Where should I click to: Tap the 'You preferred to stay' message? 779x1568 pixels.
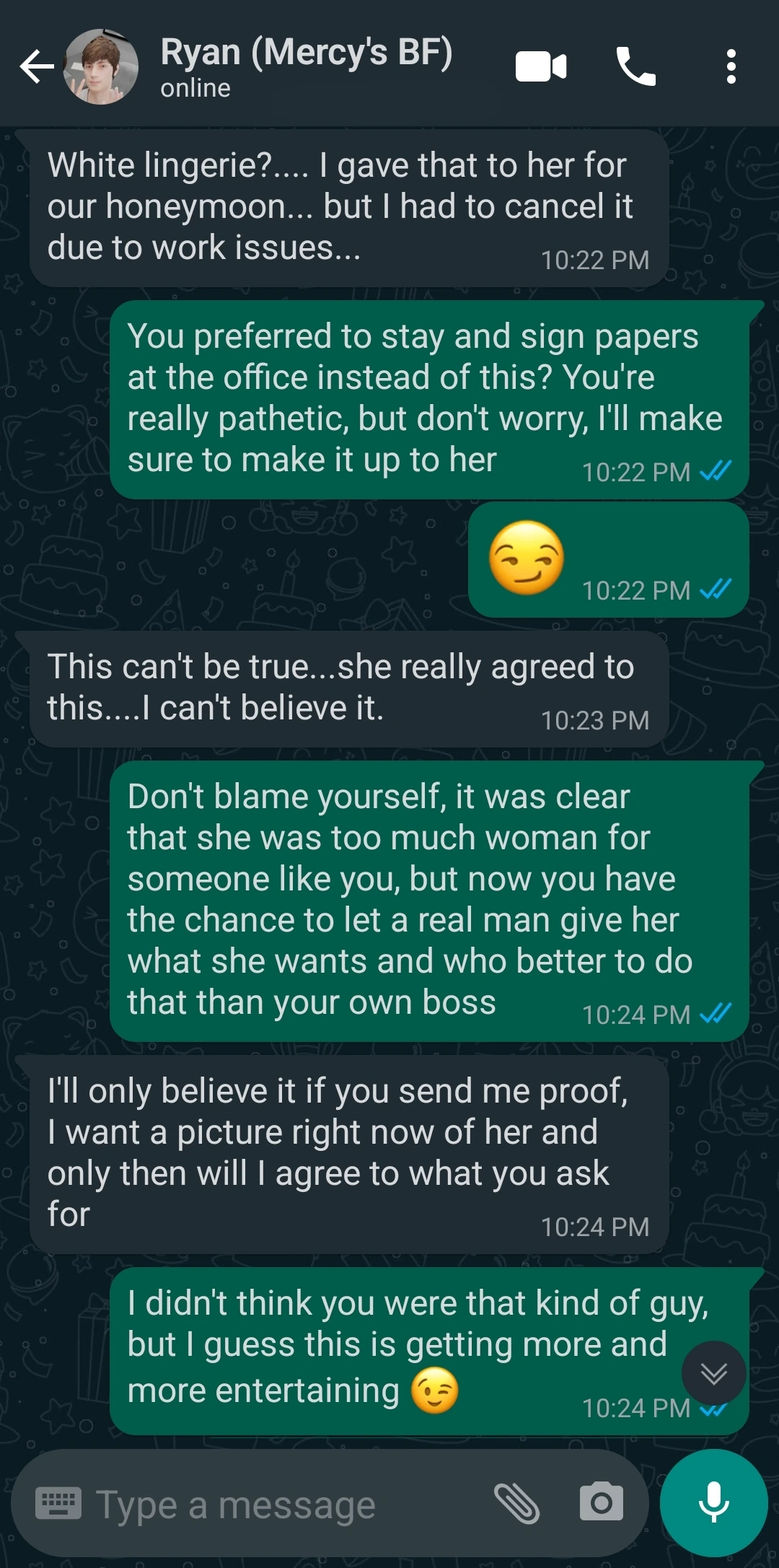click(x=429, y=400)
